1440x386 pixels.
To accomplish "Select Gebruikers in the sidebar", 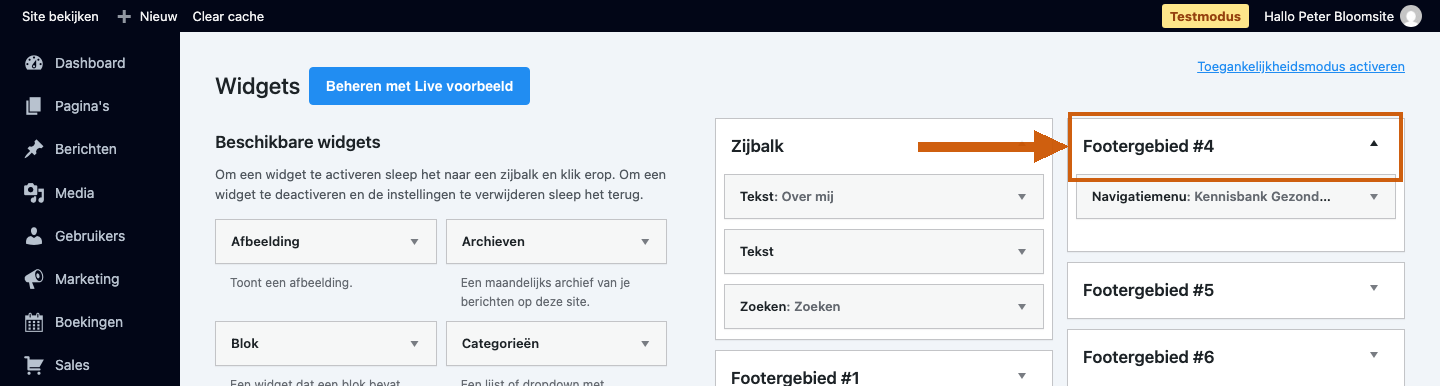I will point(90,236).
